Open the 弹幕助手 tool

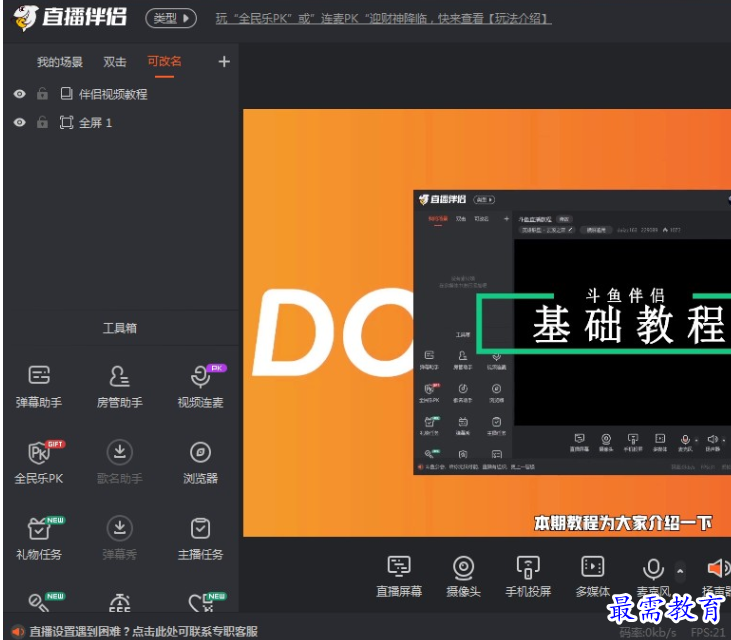pyautogui.click(x=39, y=387)
